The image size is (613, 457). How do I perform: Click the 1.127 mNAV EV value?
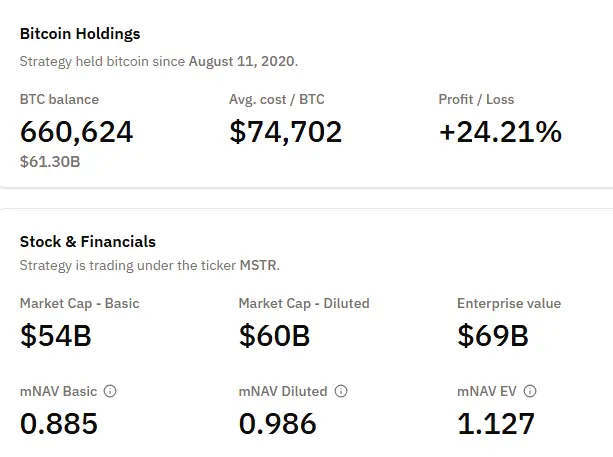point(496,424)
